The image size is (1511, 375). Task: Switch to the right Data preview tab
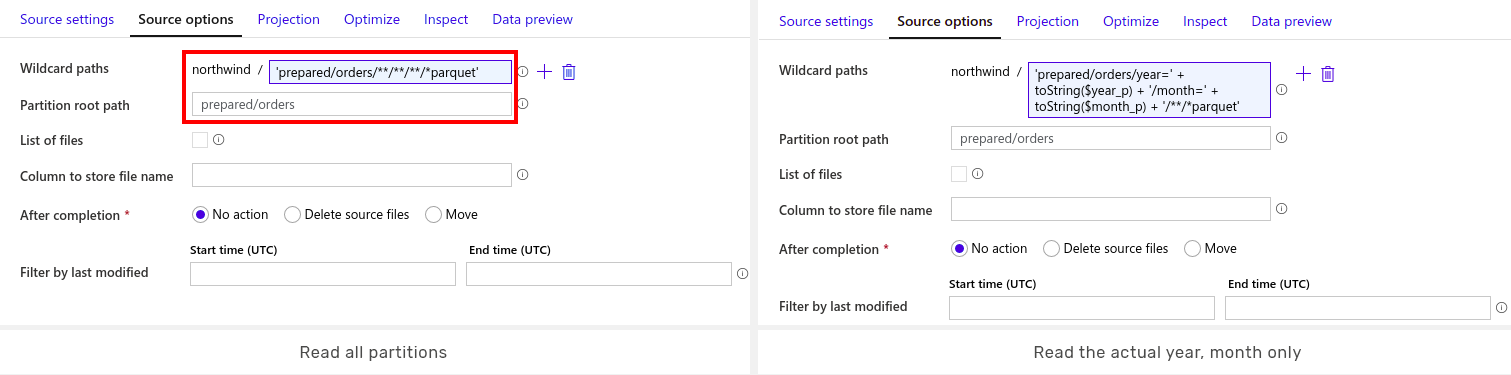(x=1292, y=21)
